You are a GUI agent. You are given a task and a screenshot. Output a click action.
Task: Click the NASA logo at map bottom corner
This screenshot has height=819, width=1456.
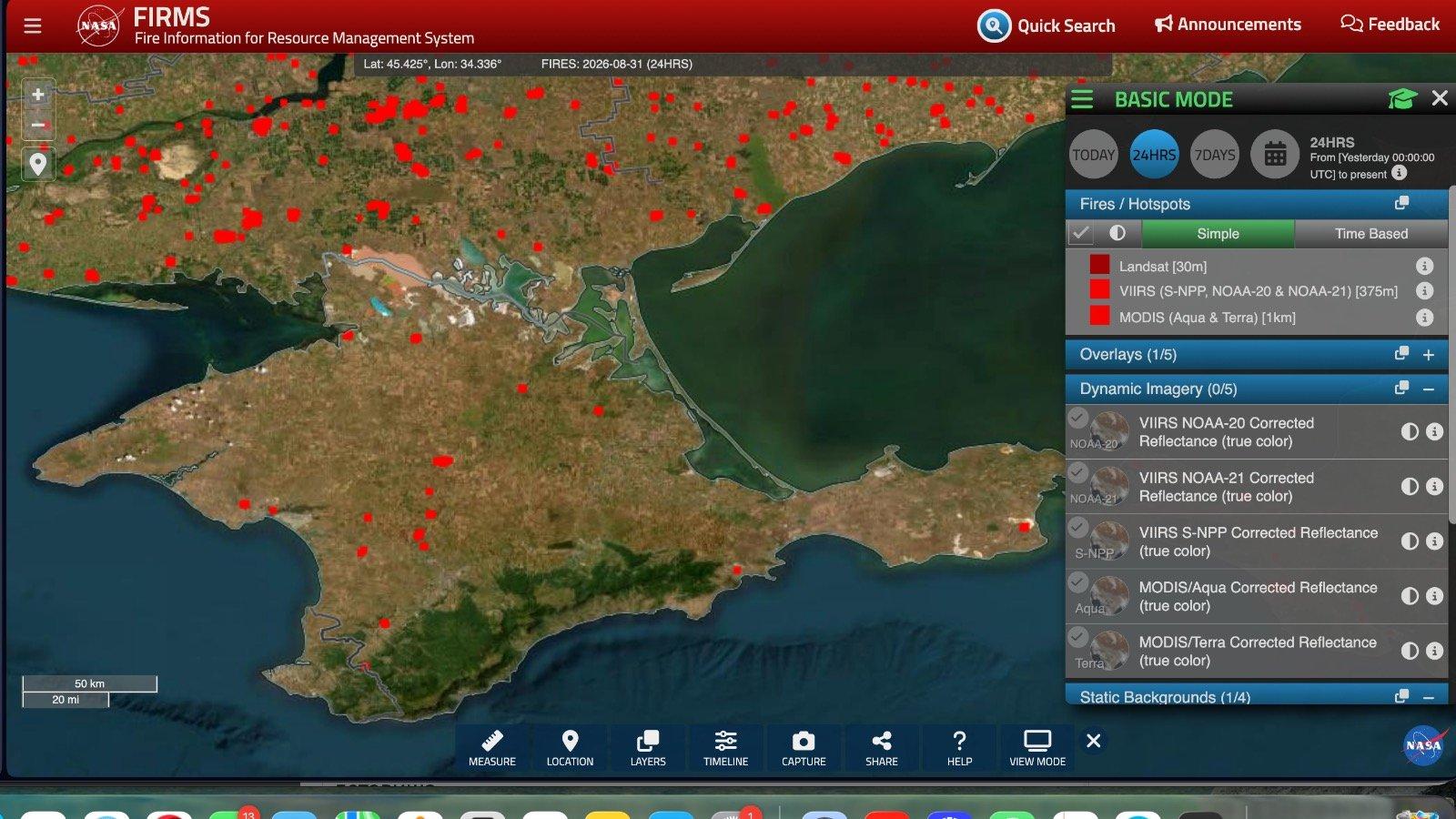(x=1424, y=745)
